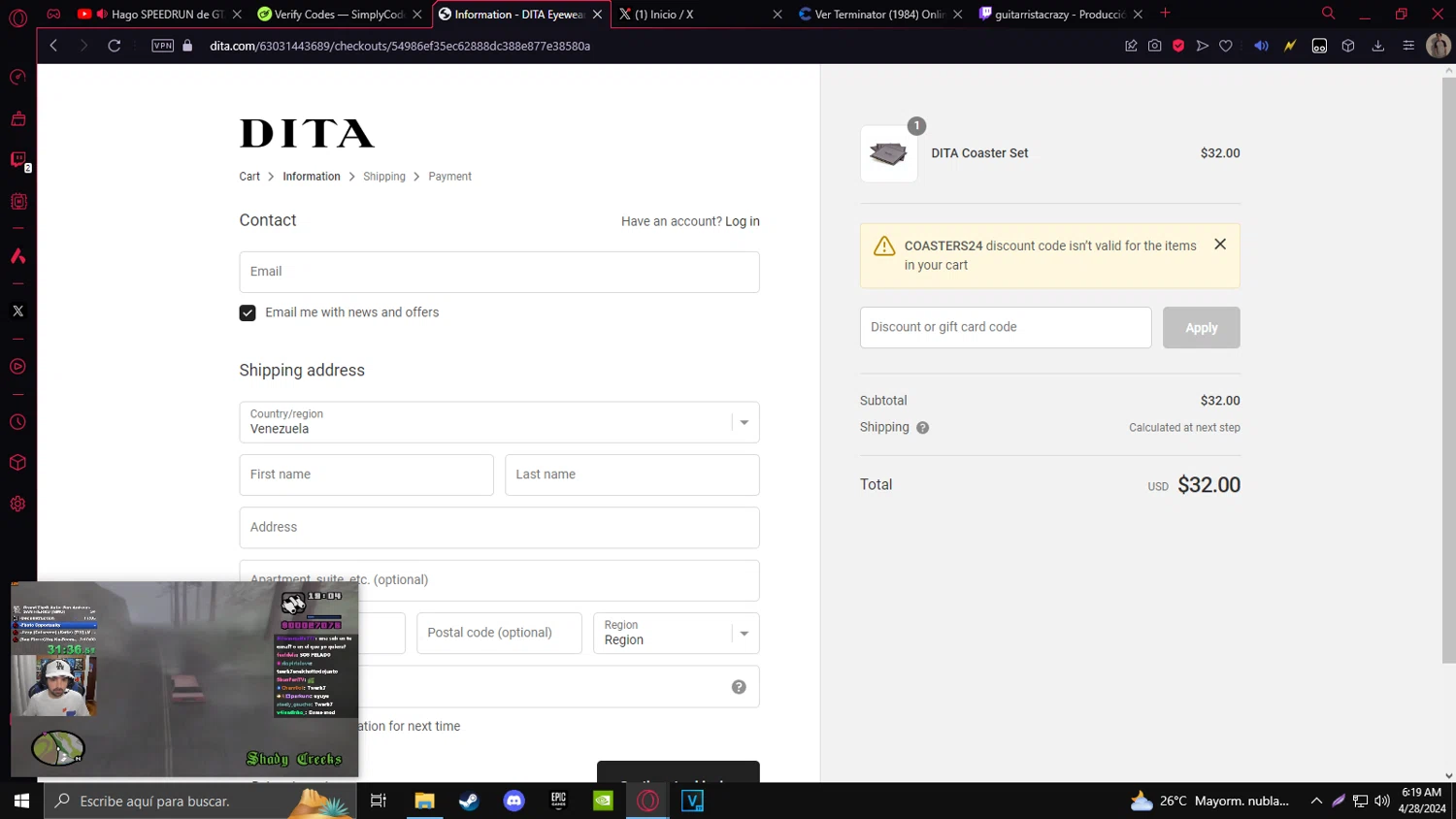
Task: Open NVIDIA app from the taskbar
Action: 603,801
